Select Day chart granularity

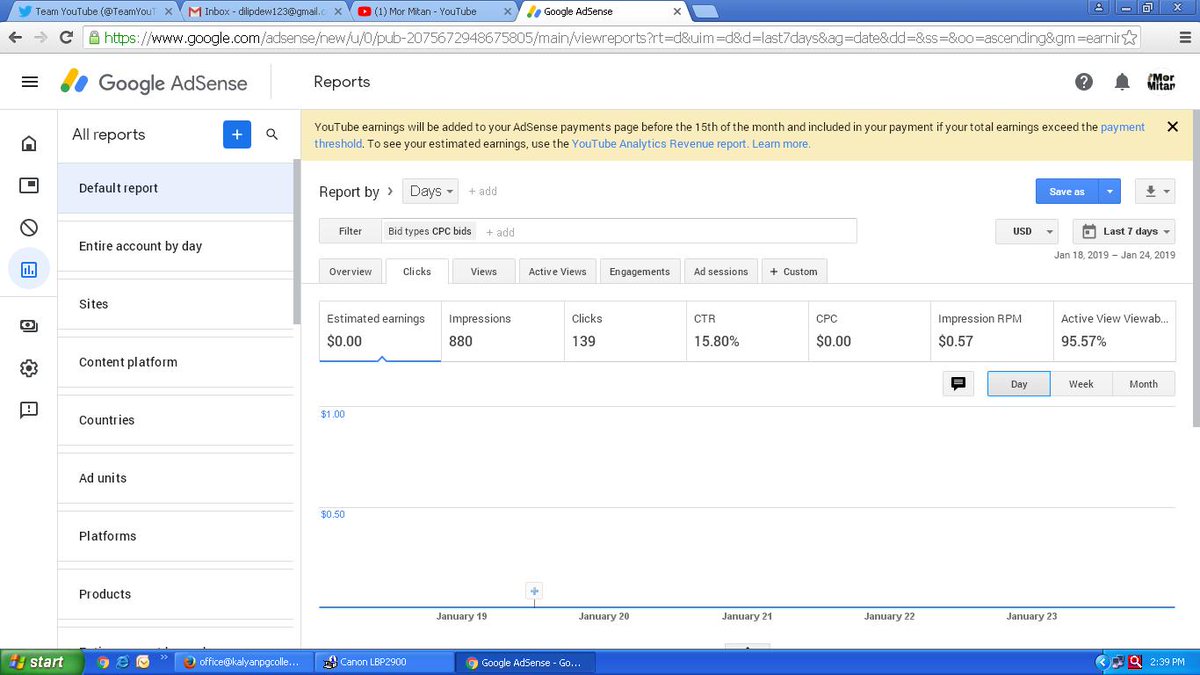(1019, 383)
